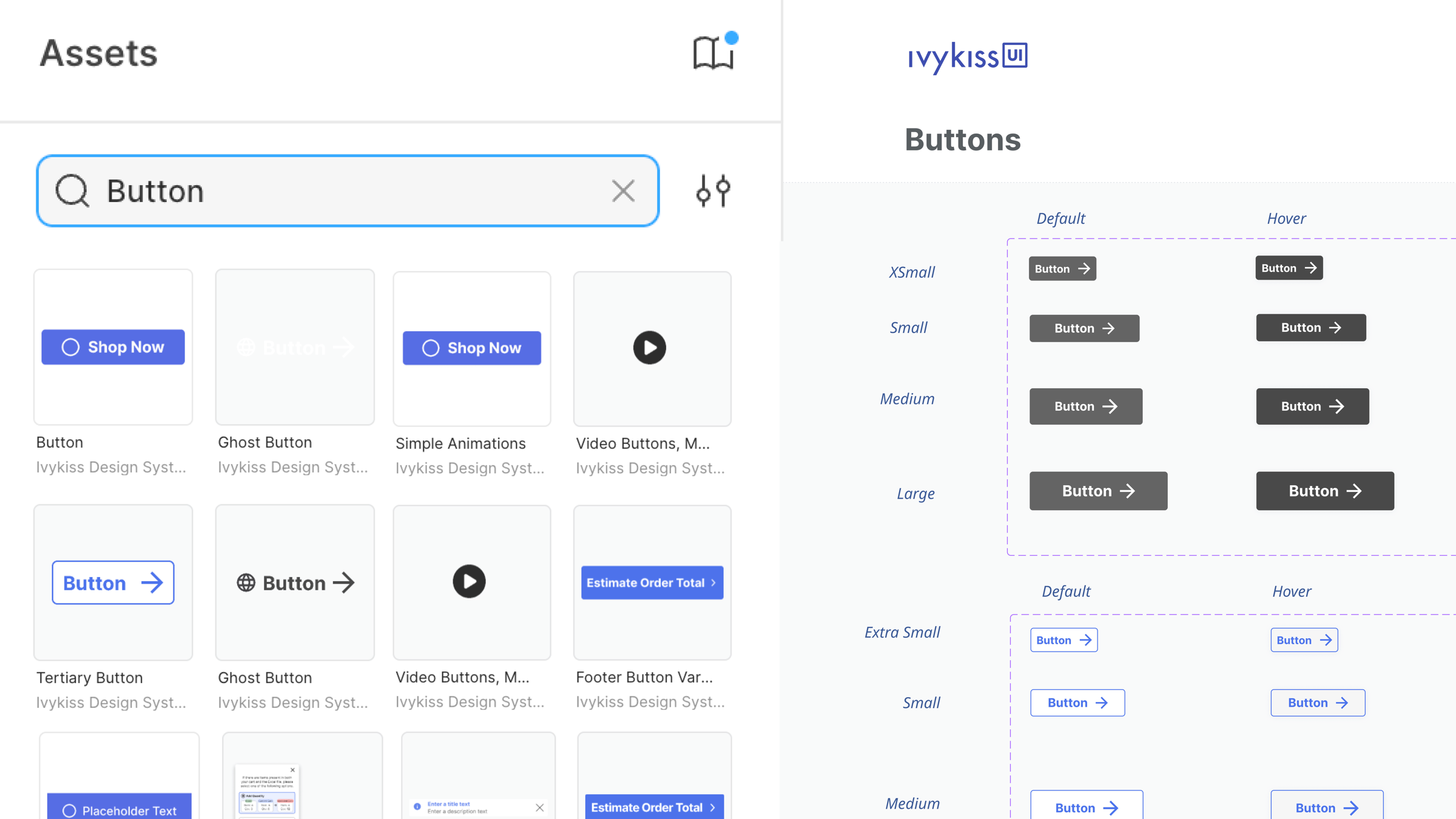Click the Medium Hover dark button
Image resolution: width=1456 pixels, height=819 pixels.
point(1313,406)
